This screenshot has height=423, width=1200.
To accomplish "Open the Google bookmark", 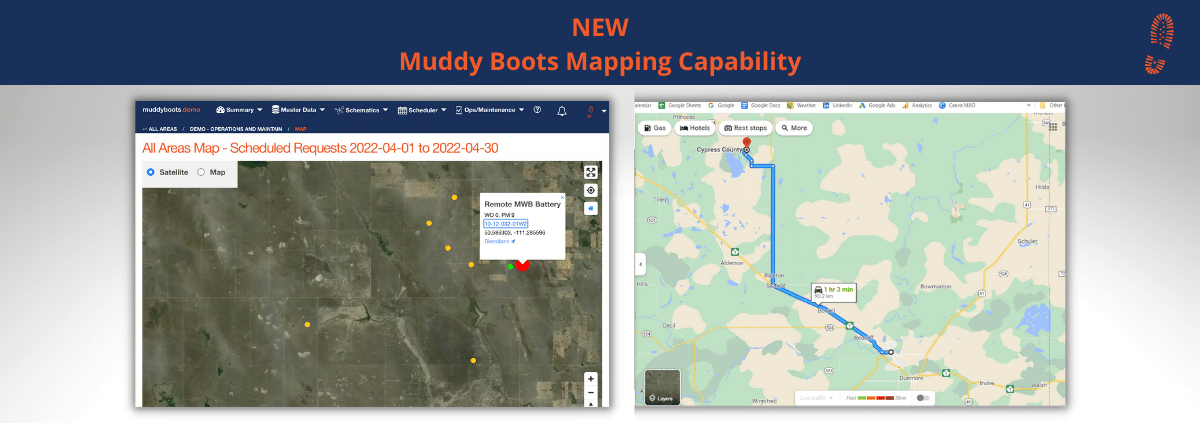I will click(x=721, y=104).
